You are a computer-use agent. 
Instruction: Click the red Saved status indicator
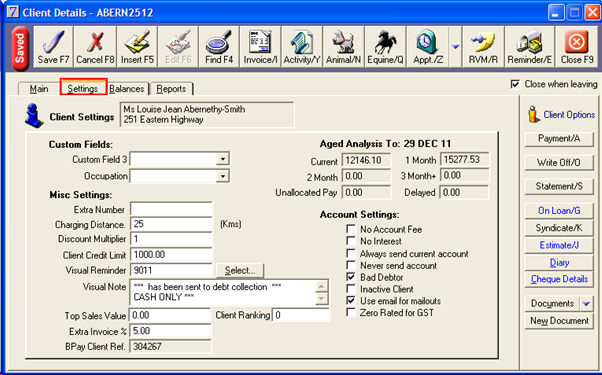(20, 49)
